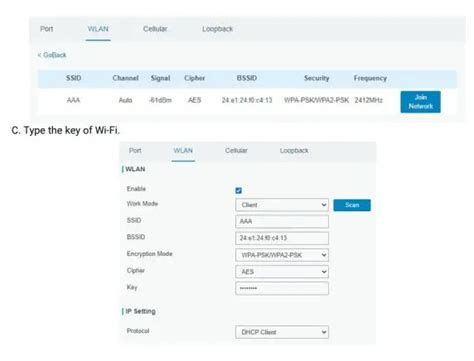This screenshot has height=361, width=474.
Task: Switch to the Cellular tab above the WLAN settings form
Action: point(236,150)
